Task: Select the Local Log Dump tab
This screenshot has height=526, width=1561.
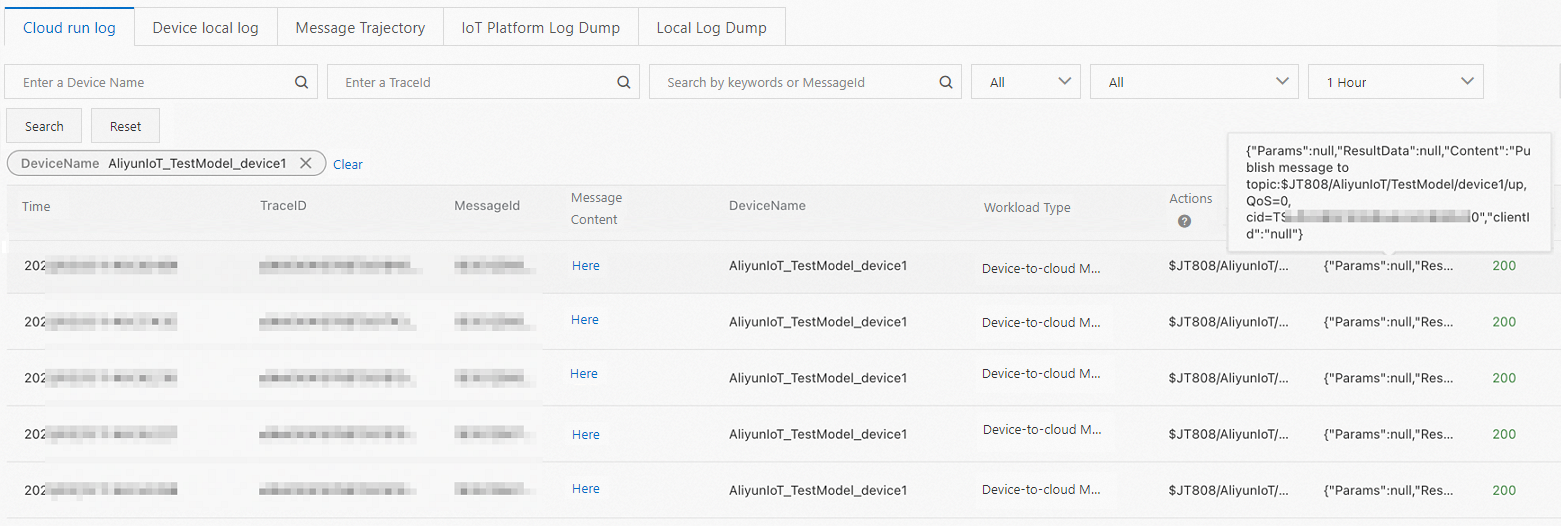Action: [x=711, y=28]
